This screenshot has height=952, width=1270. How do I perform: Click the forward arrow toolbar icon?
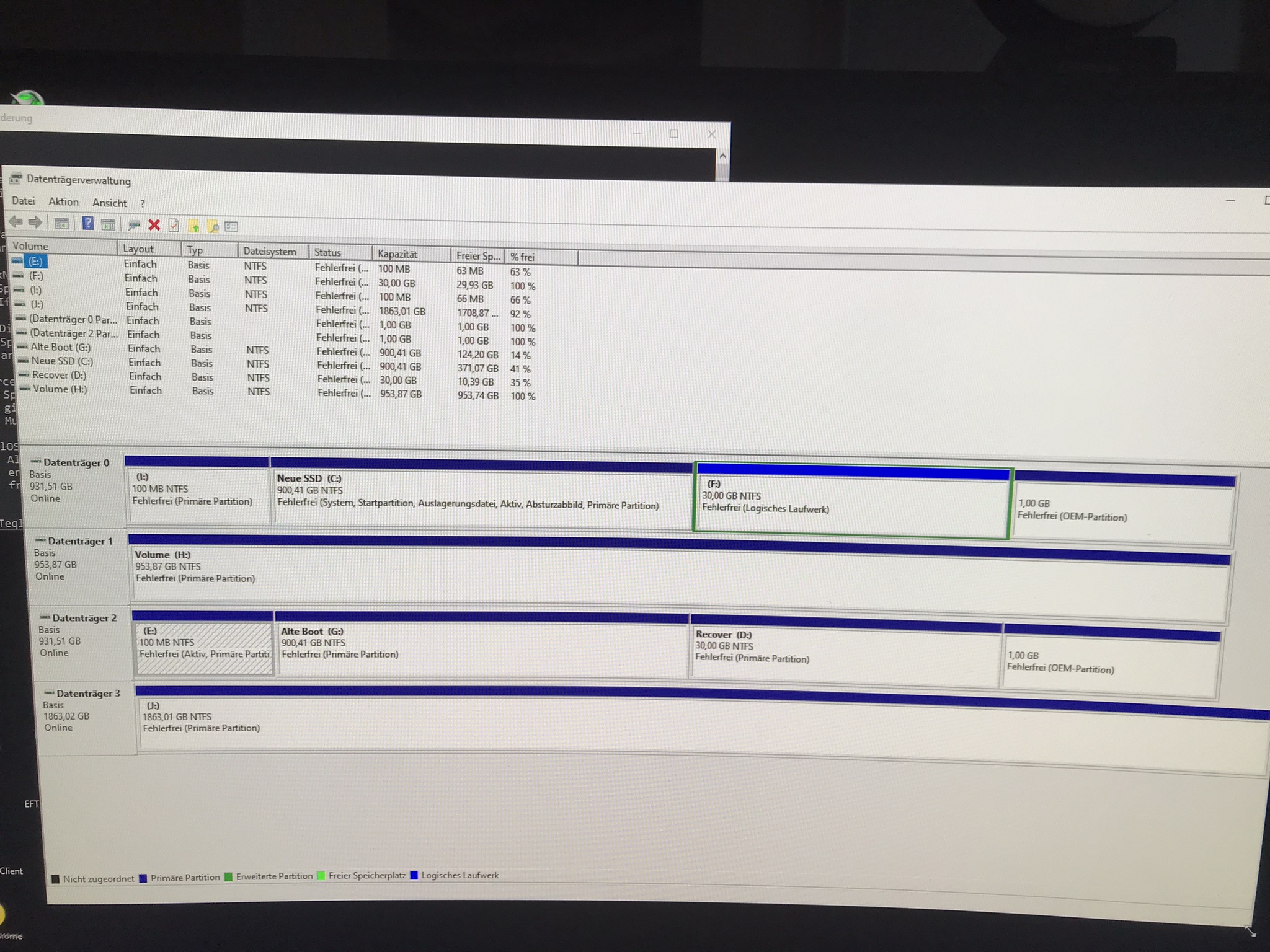point(35,223)
